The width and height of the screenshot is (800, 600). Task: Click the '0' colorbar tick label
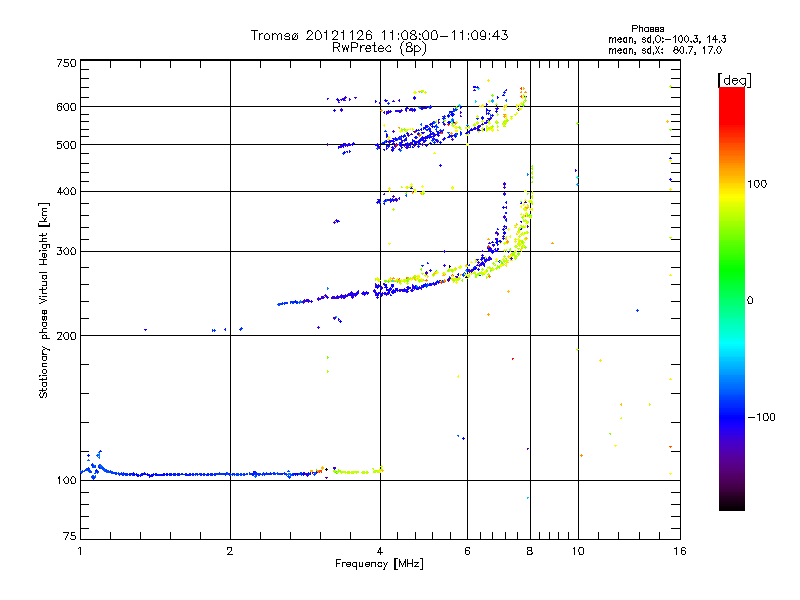tap(750, 301)
